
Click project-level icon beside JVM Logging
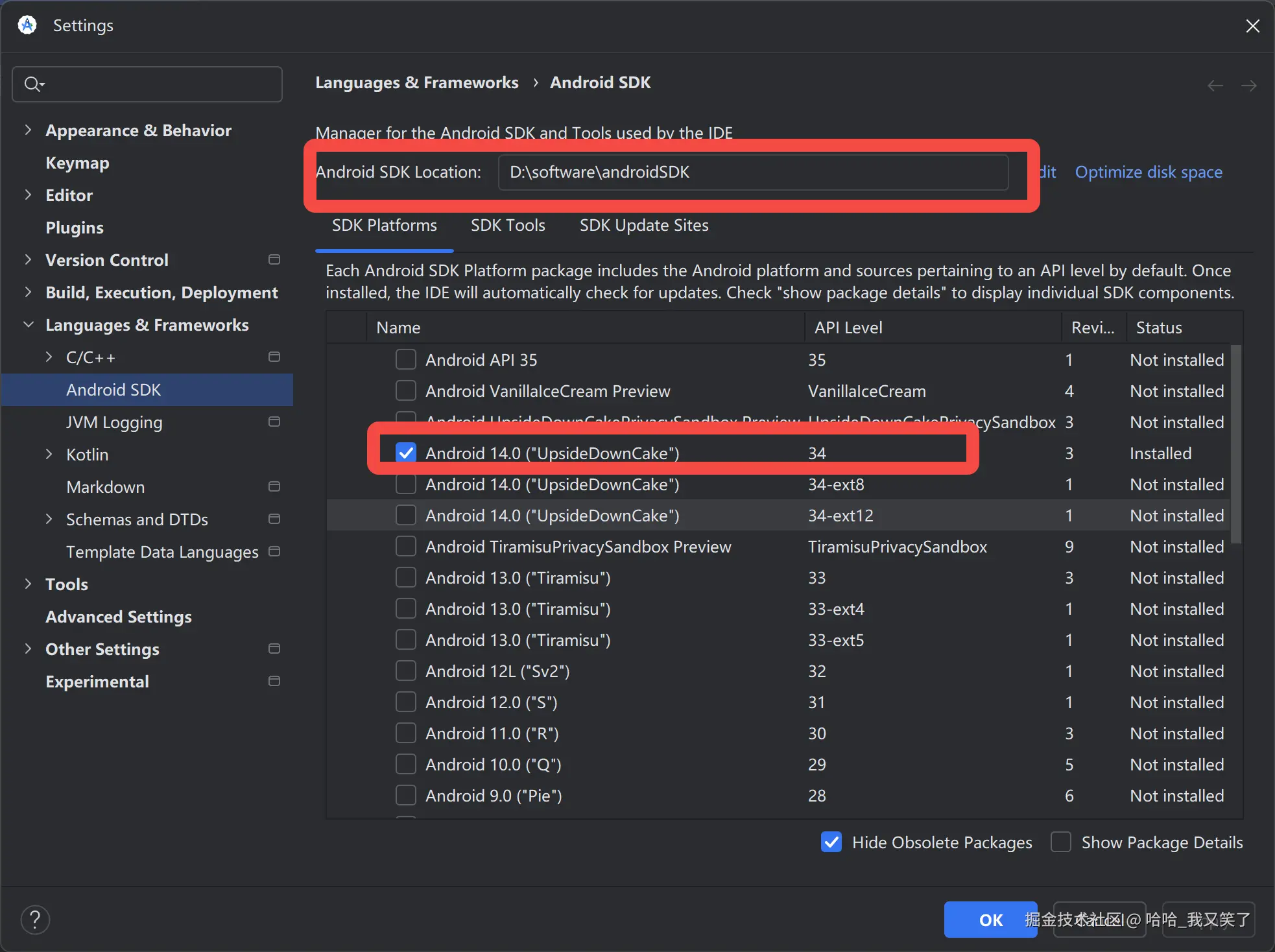274,422
